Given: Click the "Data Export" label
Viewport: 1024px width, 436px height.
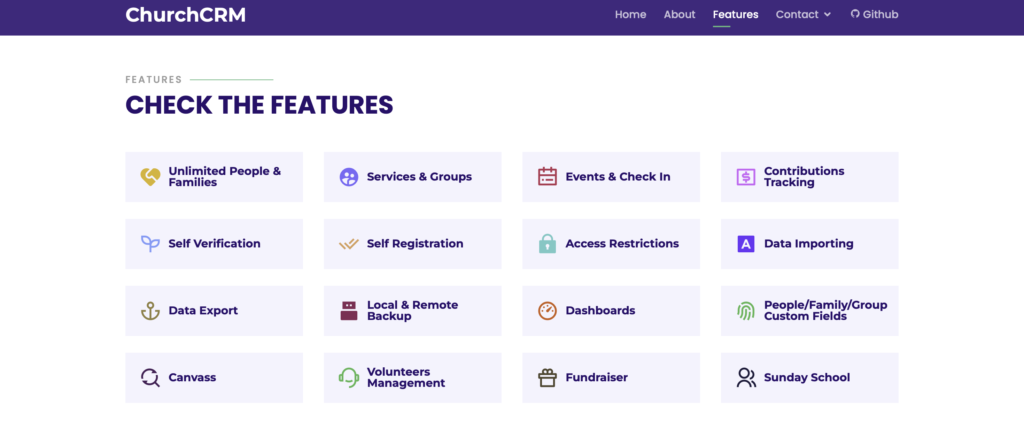Looking at the screenshot, I should click(x=203, y=311).
